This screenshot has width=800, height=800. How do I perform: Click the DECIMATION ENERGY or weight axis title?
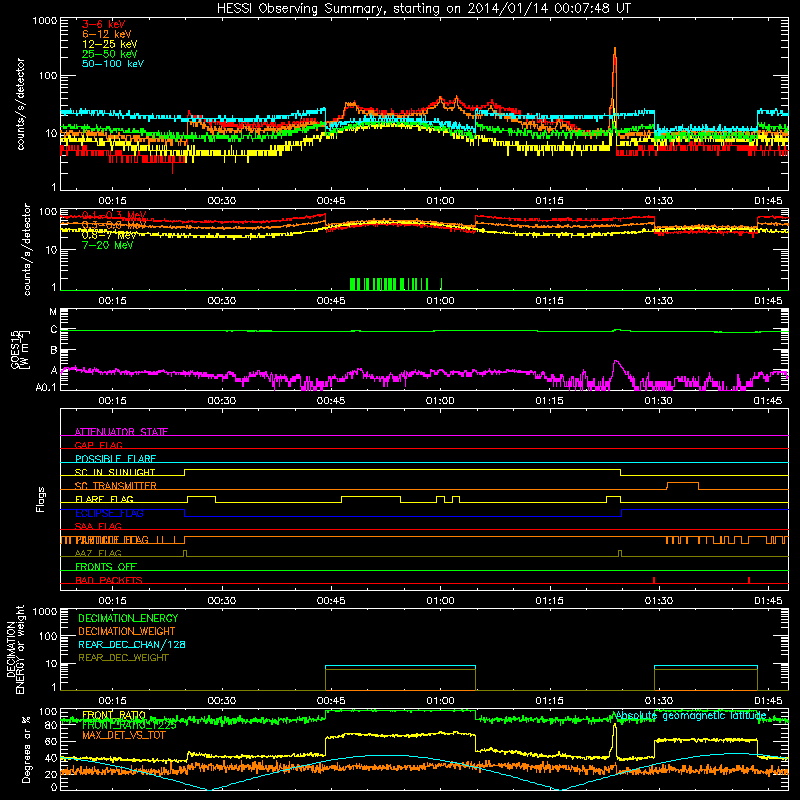click(15, 649)
